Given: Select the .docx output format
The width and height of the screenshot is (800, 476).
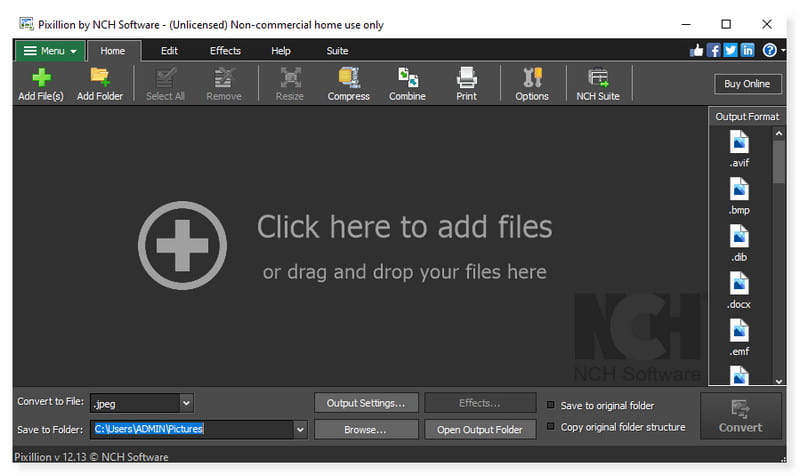Looking at the screenshot, I should coord(739,288).
